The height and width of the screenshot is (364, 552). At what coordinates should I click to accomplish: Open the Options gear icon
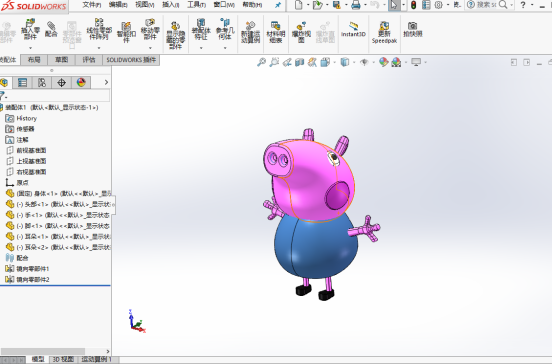pos(438,5)
